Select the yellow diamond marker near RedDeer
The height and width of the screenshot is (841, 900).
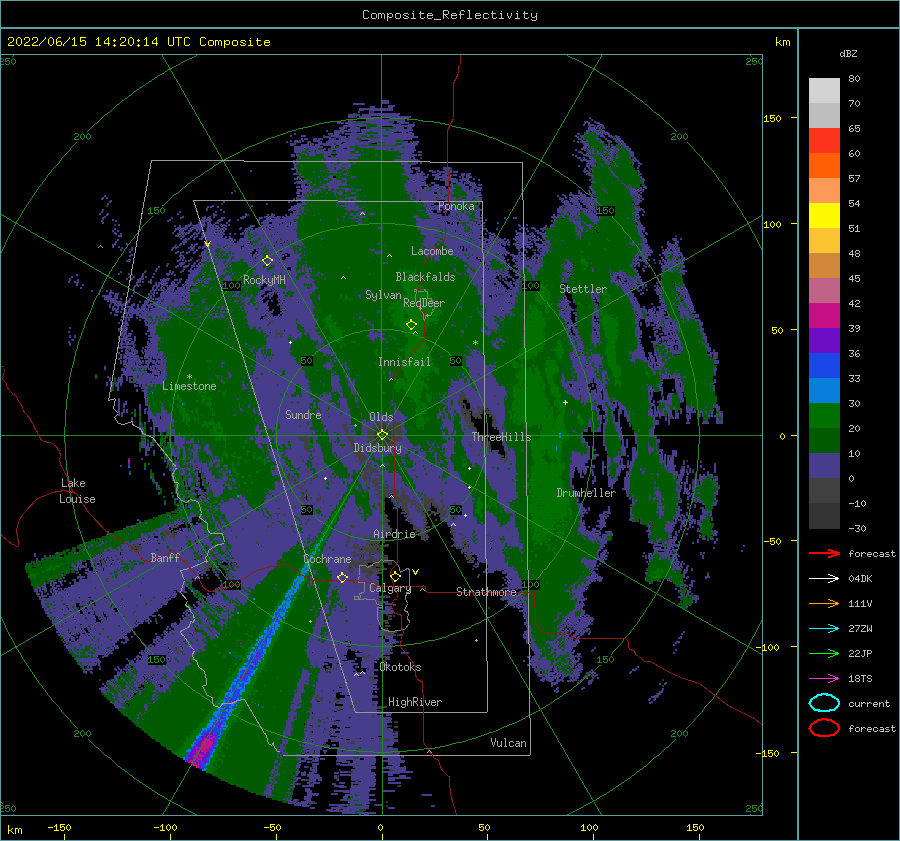pyautogui.click(x=411, y=325)
